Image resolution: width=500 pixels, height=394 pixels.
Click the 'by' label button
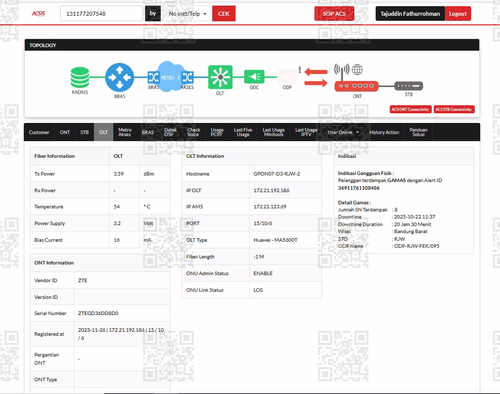point(153,14)
